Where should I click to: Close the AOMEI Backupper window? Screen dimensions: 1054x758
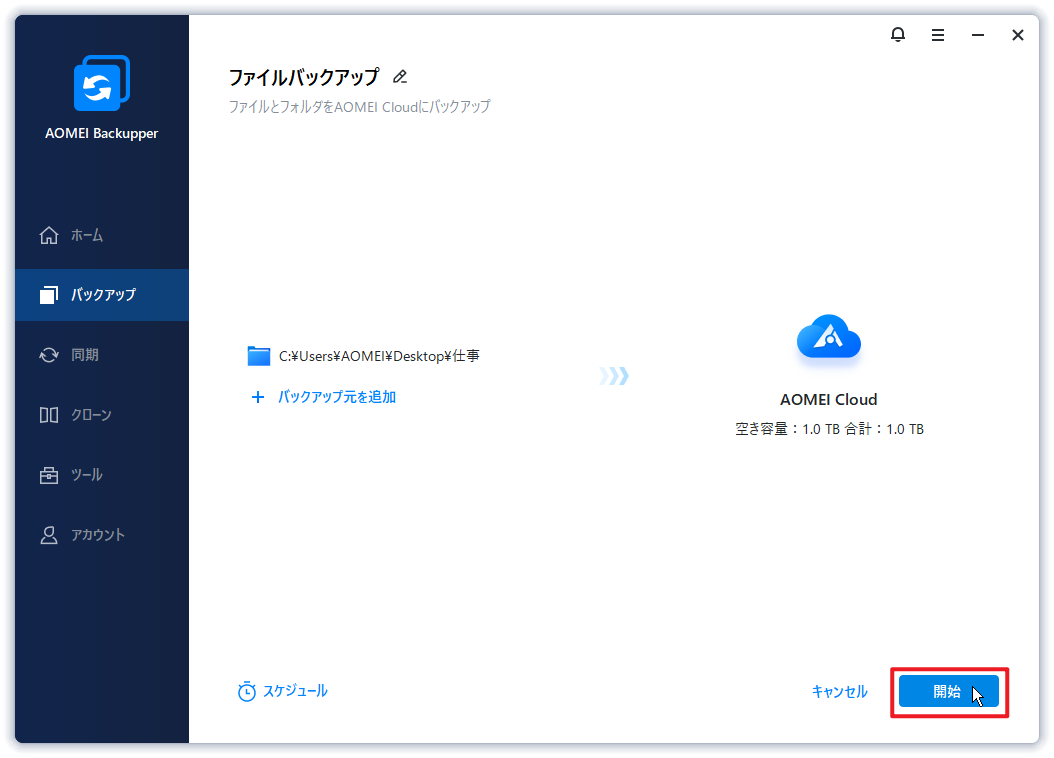pyautogui.click(x=1018, y=35)
